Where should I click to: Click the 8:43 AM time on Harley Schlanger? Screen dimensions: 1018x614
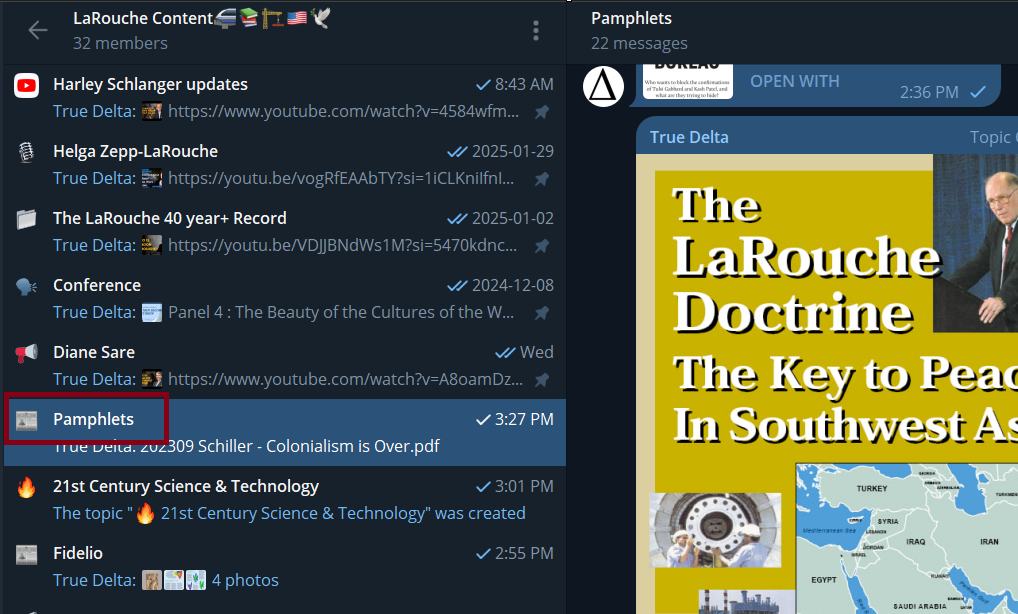click(x=524, y=84)
